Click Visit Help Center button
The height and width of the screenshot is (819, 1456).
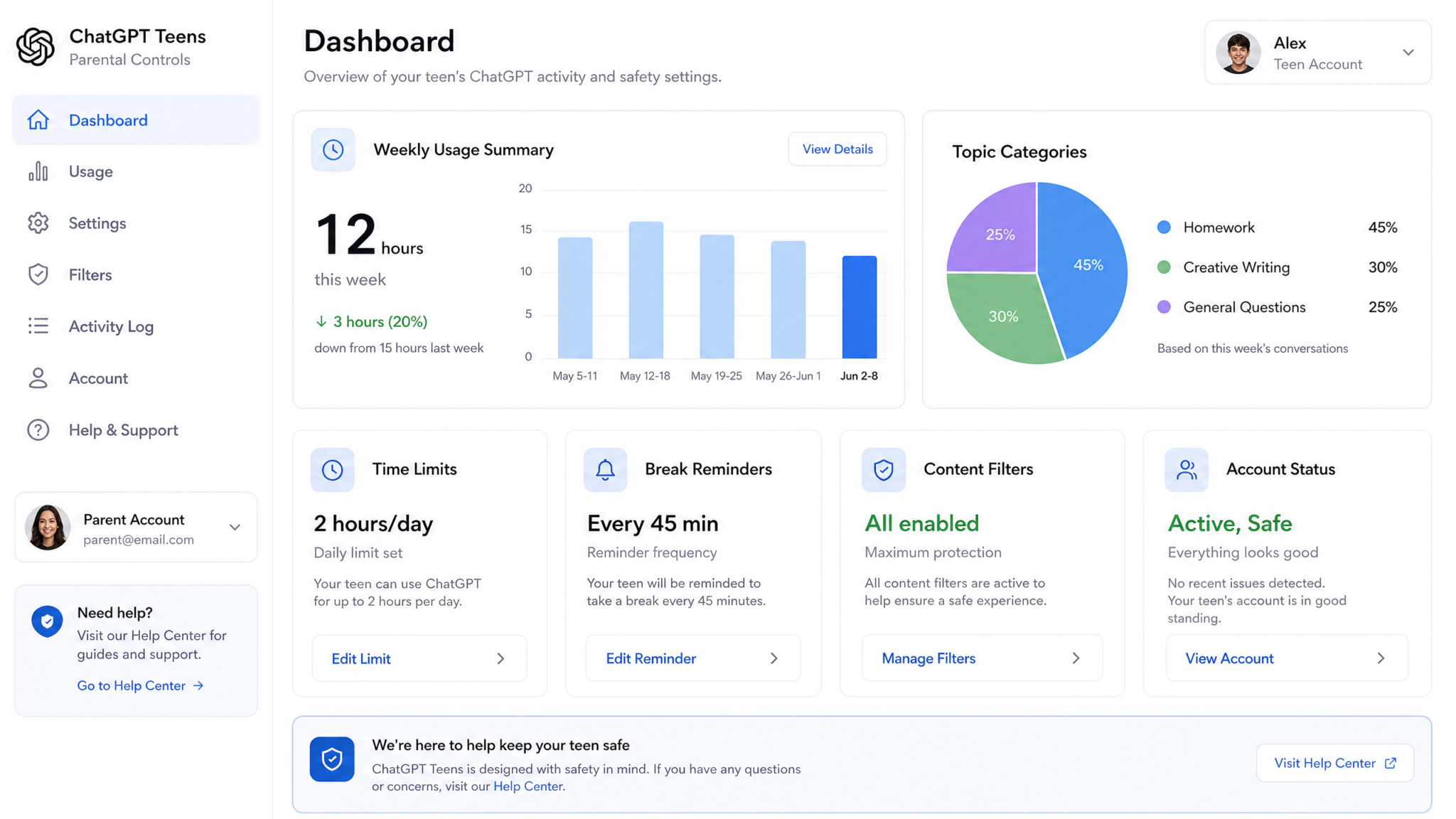tap(1335, 763)
